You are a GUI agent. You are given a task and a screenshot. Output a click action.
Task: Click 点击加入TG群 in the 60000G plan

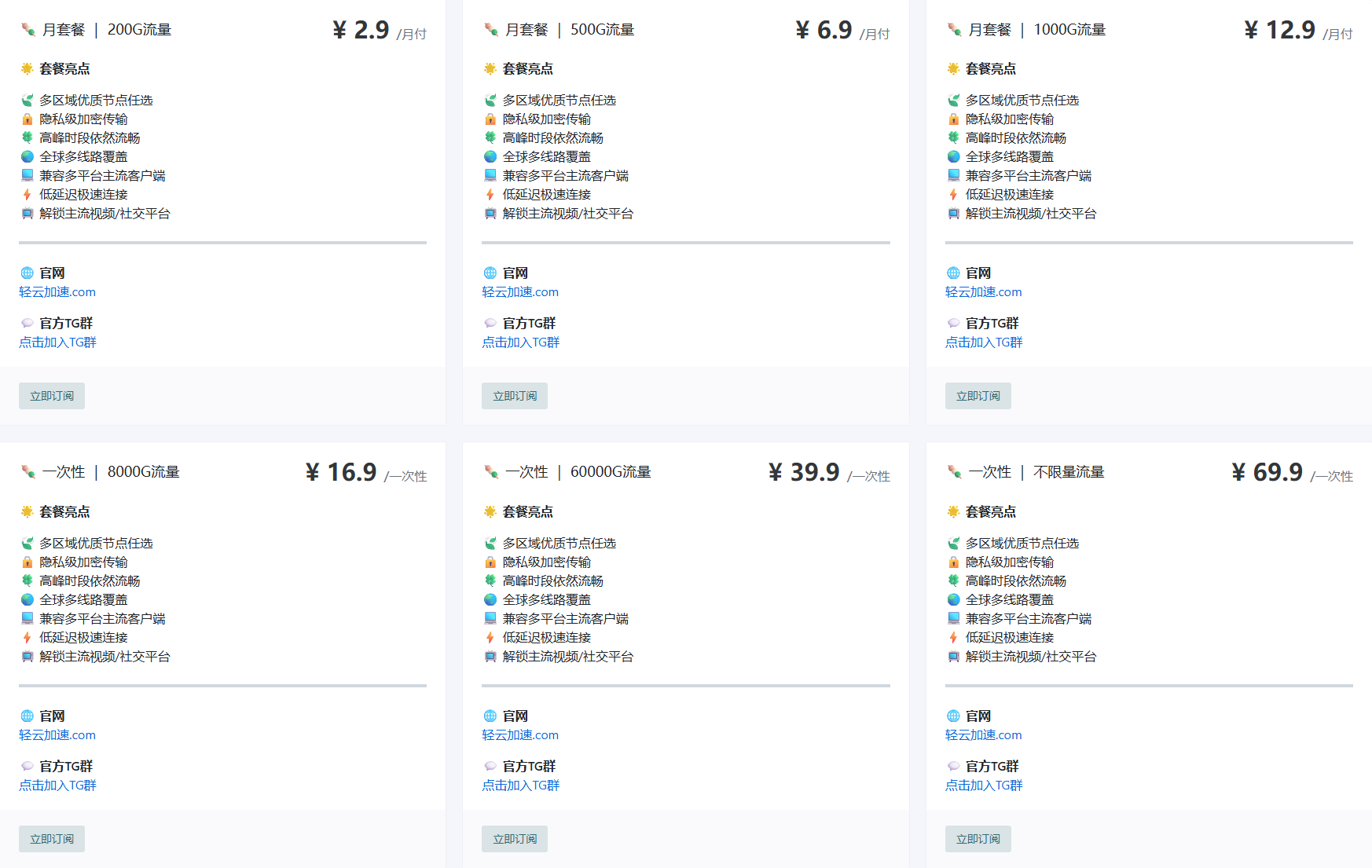(x=520, y=786)
